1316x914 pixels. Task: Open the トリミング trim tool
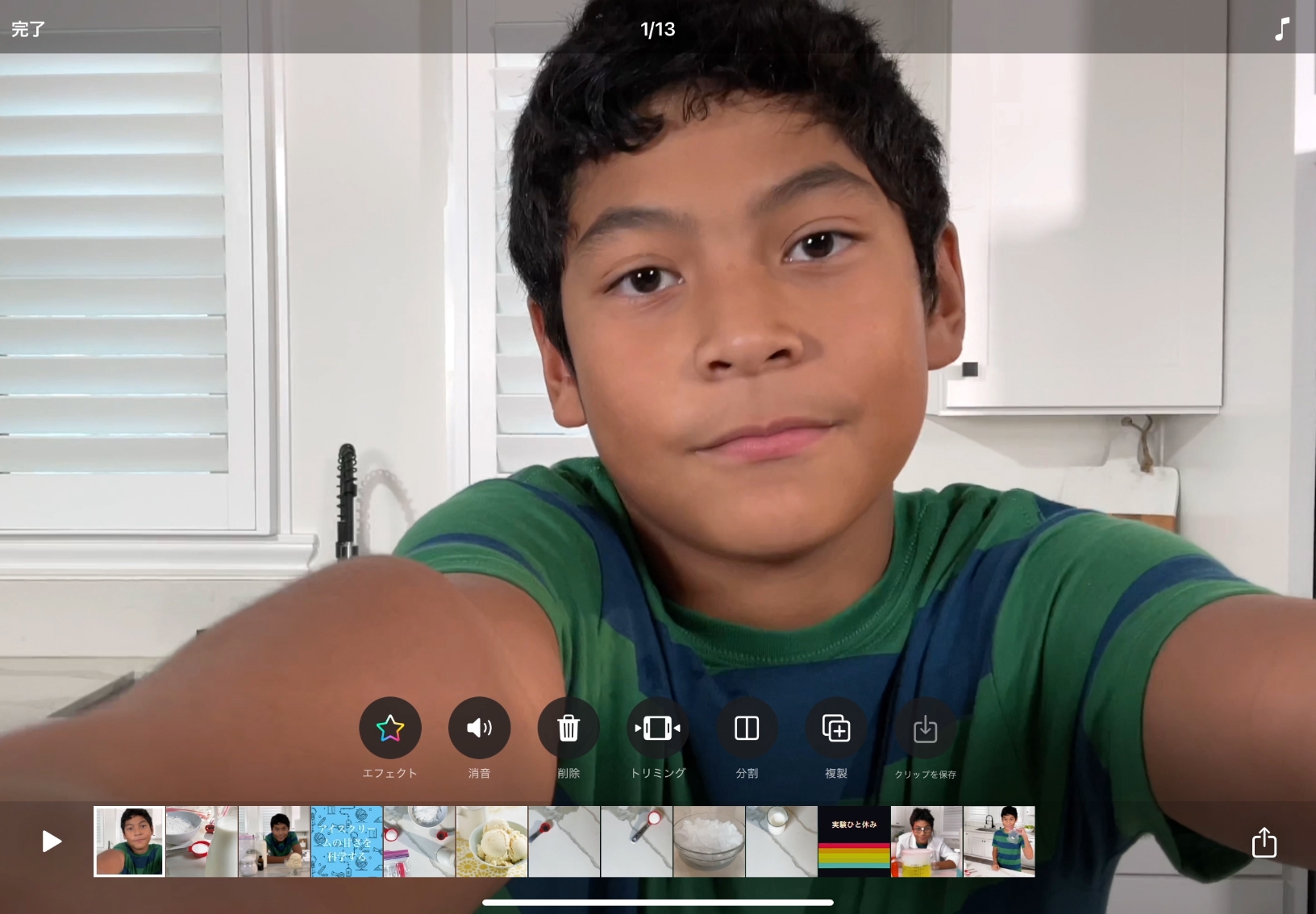(657, 728)
